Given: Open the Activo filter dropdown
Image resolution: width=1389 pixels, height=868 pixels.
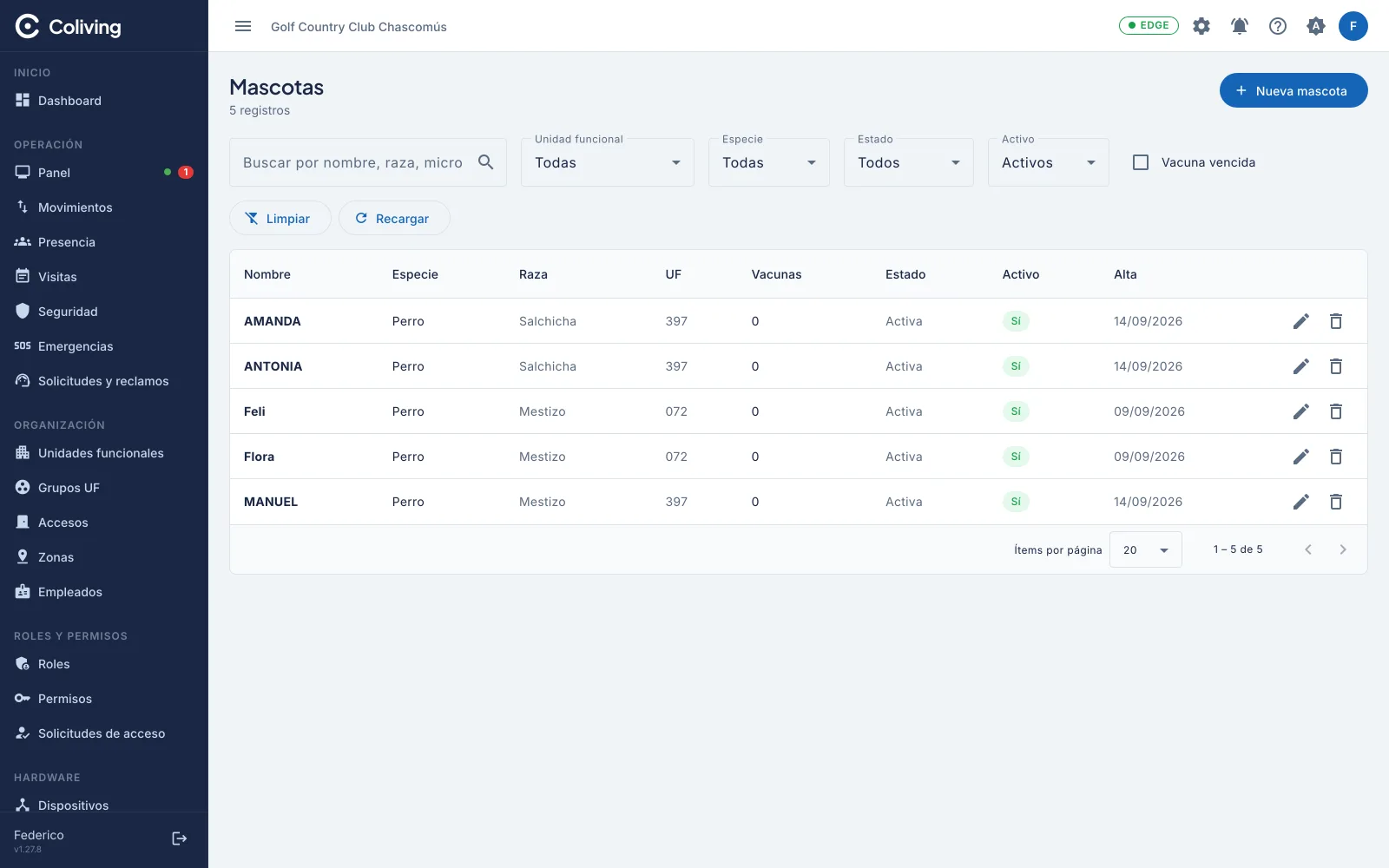Looking at the screenshot, I should [1049, 162].
